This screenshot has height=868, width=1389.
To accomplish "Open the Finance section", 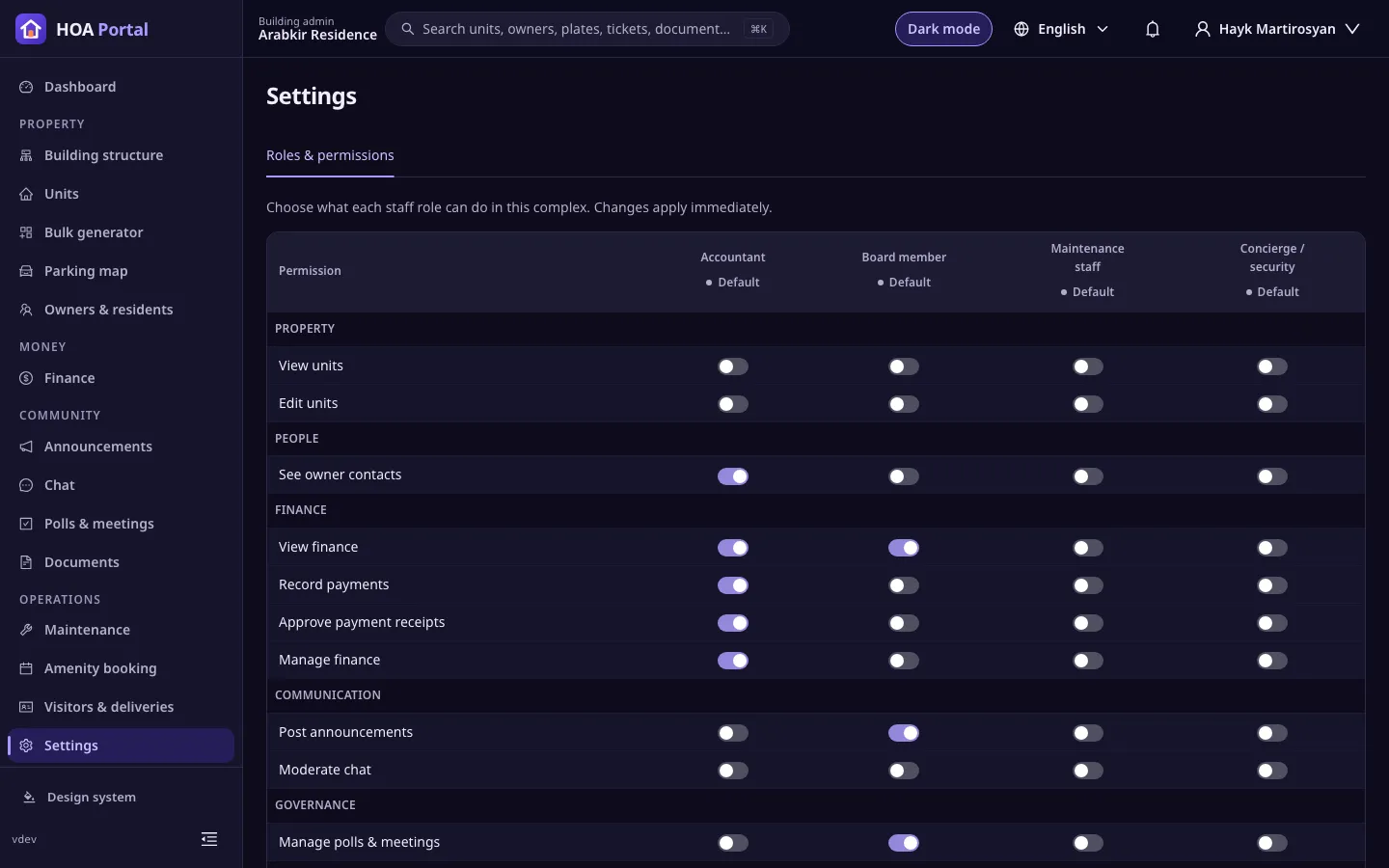I will [121, 378].
